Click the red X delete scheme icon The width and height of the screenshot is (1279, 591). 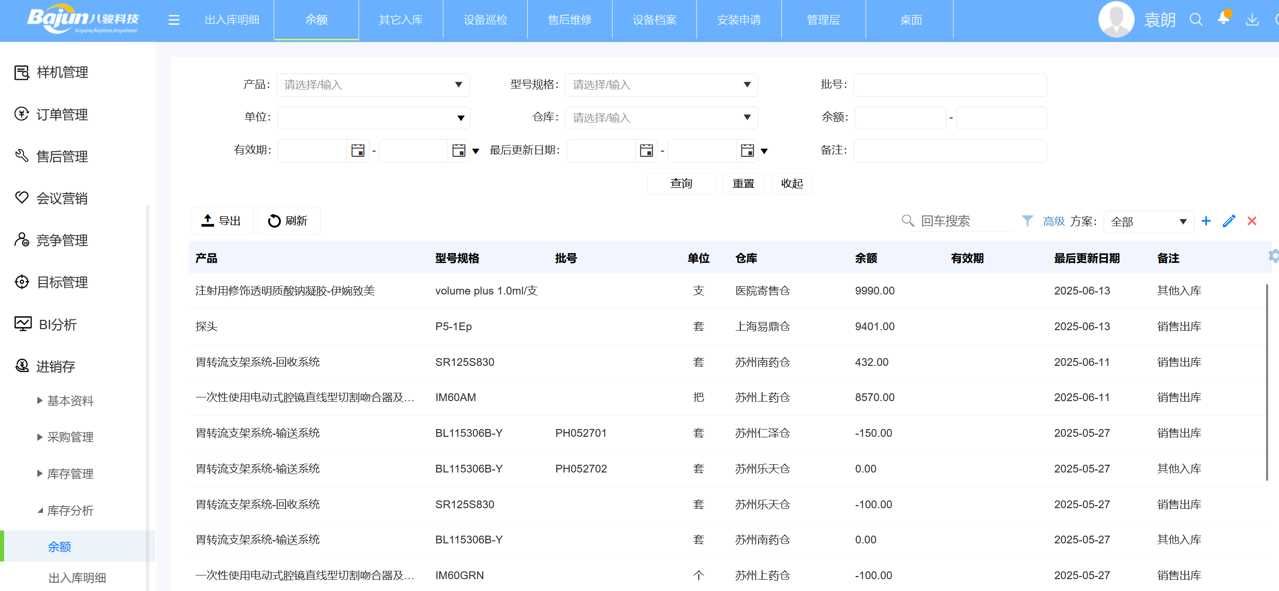click(x=1252, y=221)
